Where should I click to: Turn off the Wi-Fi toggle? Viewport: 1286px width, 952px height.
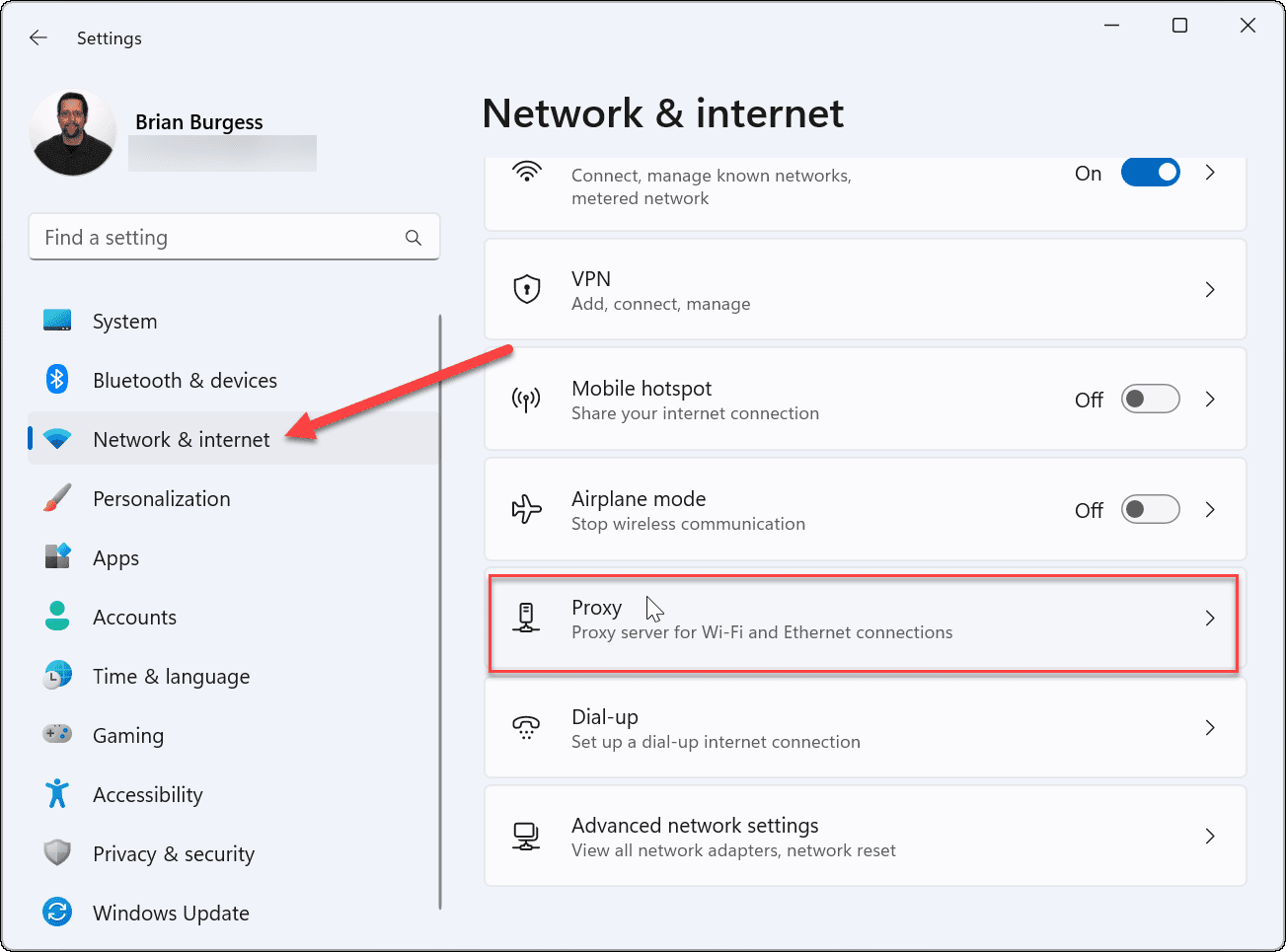click(1150, 173)
